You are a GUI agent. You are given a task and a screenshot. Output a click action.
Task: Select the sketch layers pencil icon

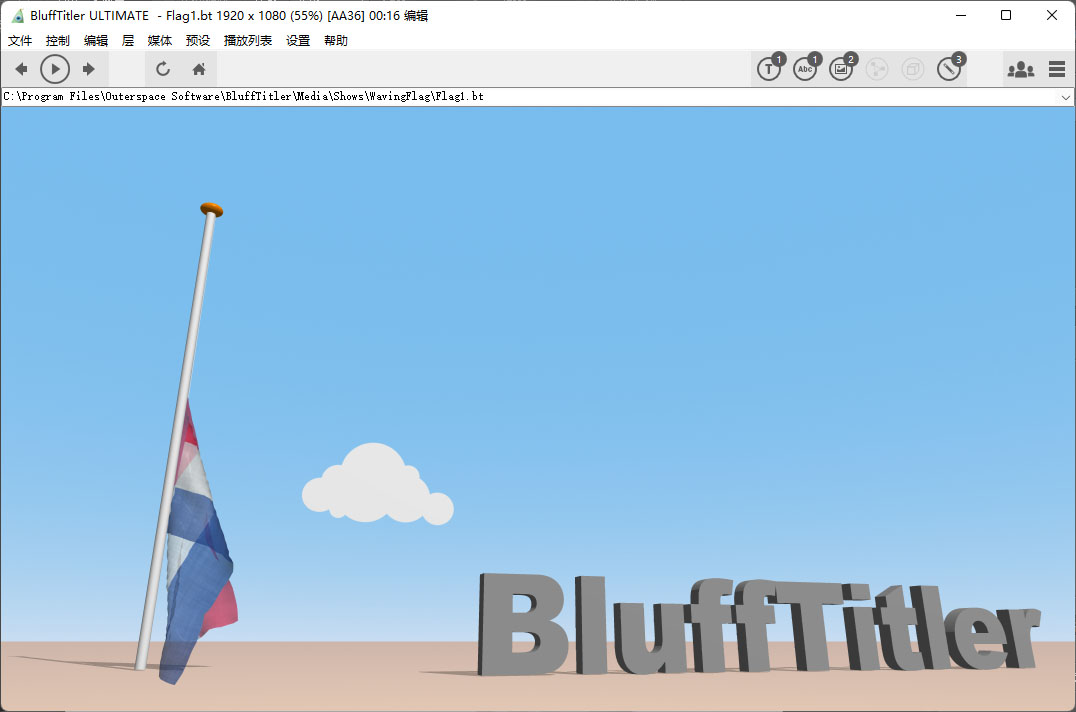949,69
